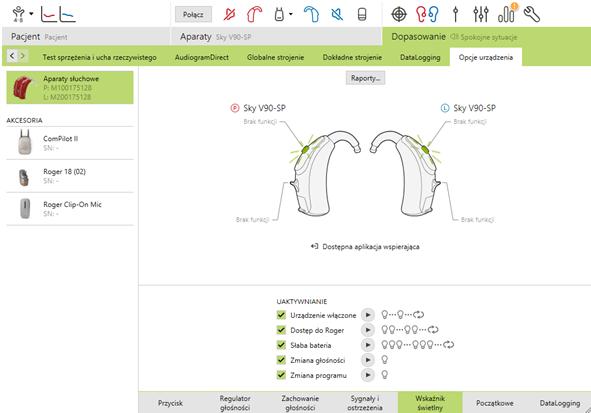Mute the left (blue) hearing aid
Image resolution: width=591 pixels, height=413 pixels.
point(337,14)
